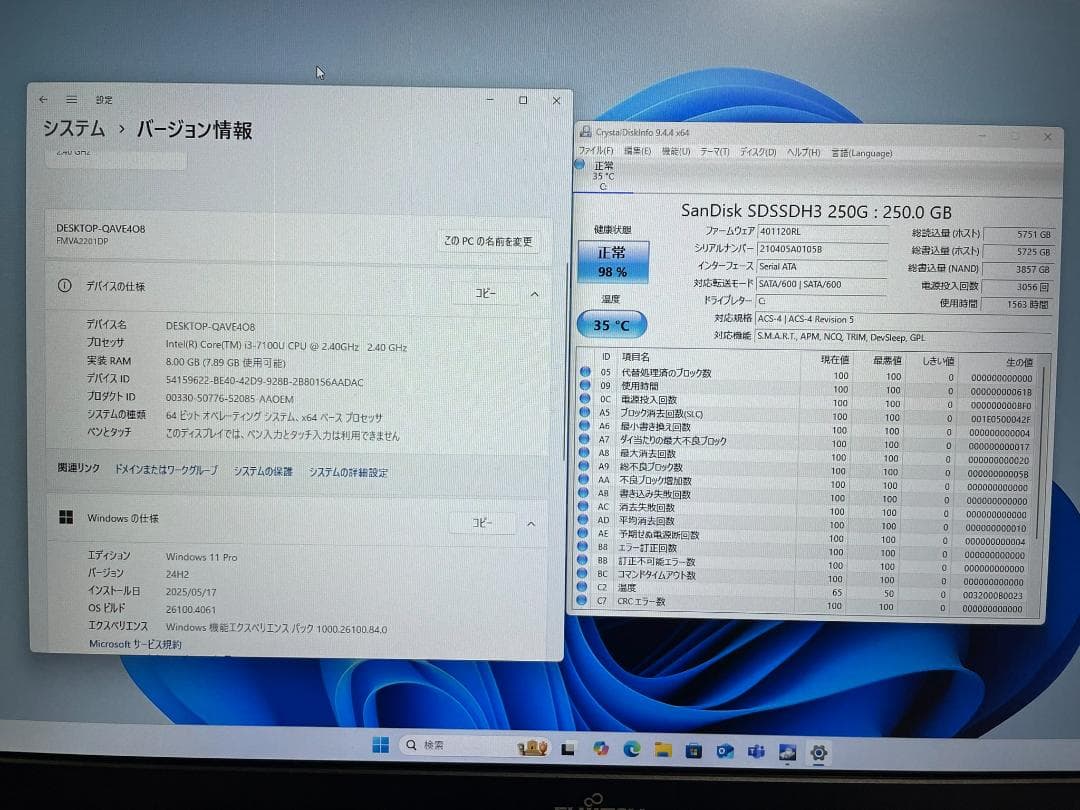The height and width of the screenshot is (810, 1080).
Task: Open Microsoft Store from taskbar
Action: 694,750
